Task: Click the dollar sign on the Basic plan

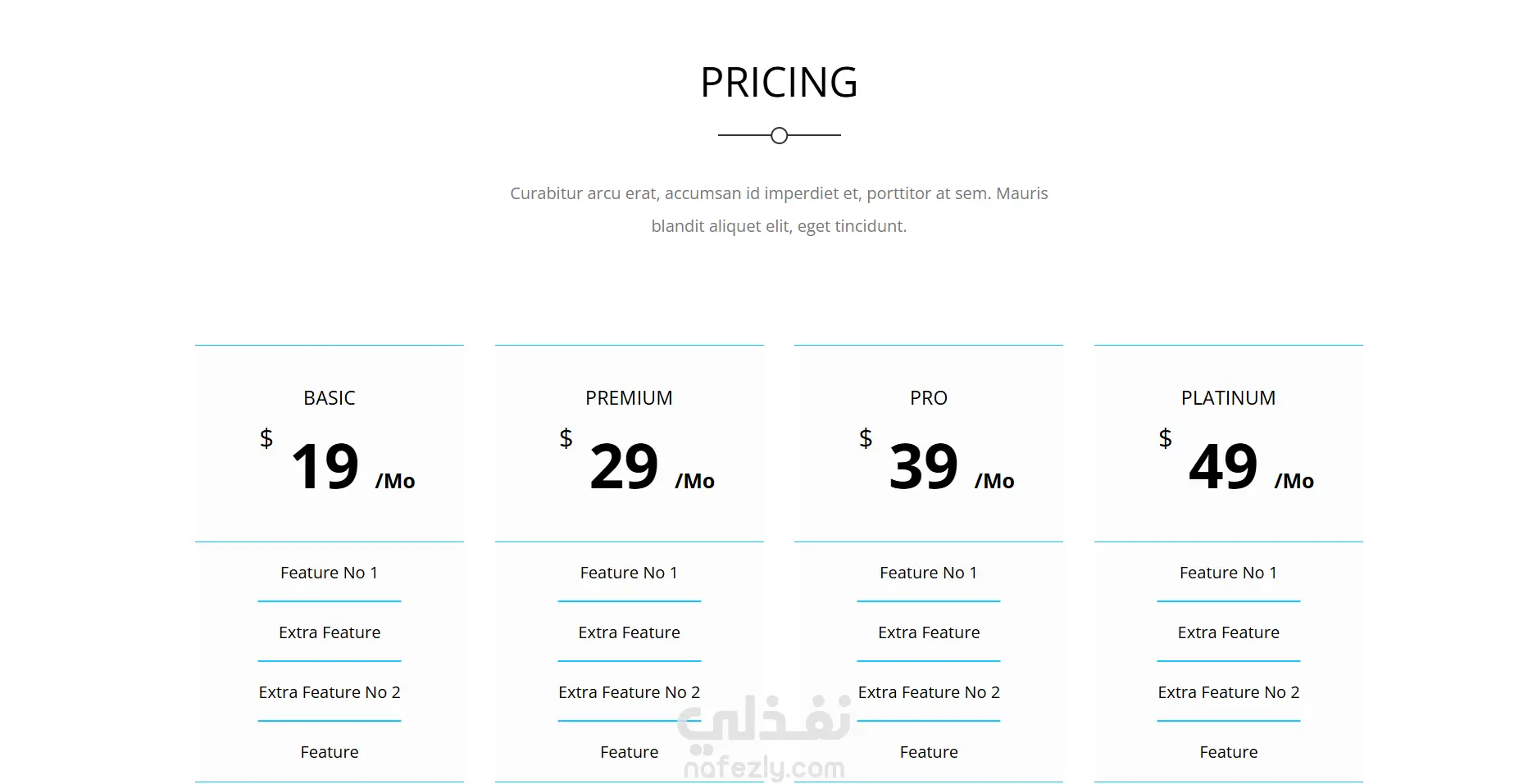Action: click(x=266, y=438)
